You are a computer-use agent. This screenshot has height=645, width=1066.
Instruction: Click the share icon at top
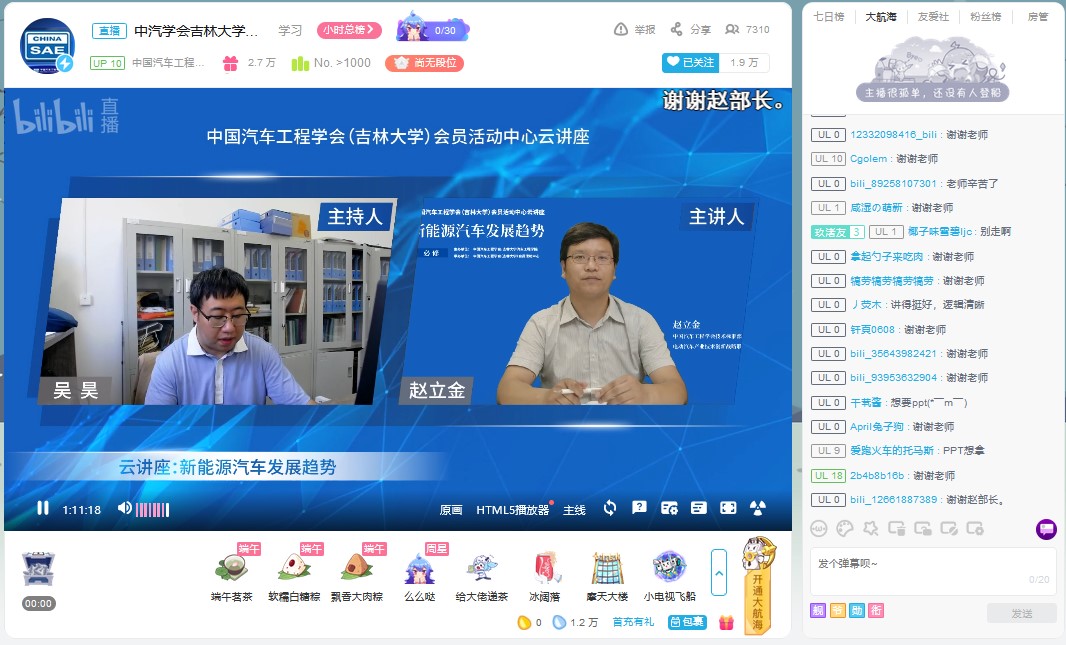coord(677,30)
